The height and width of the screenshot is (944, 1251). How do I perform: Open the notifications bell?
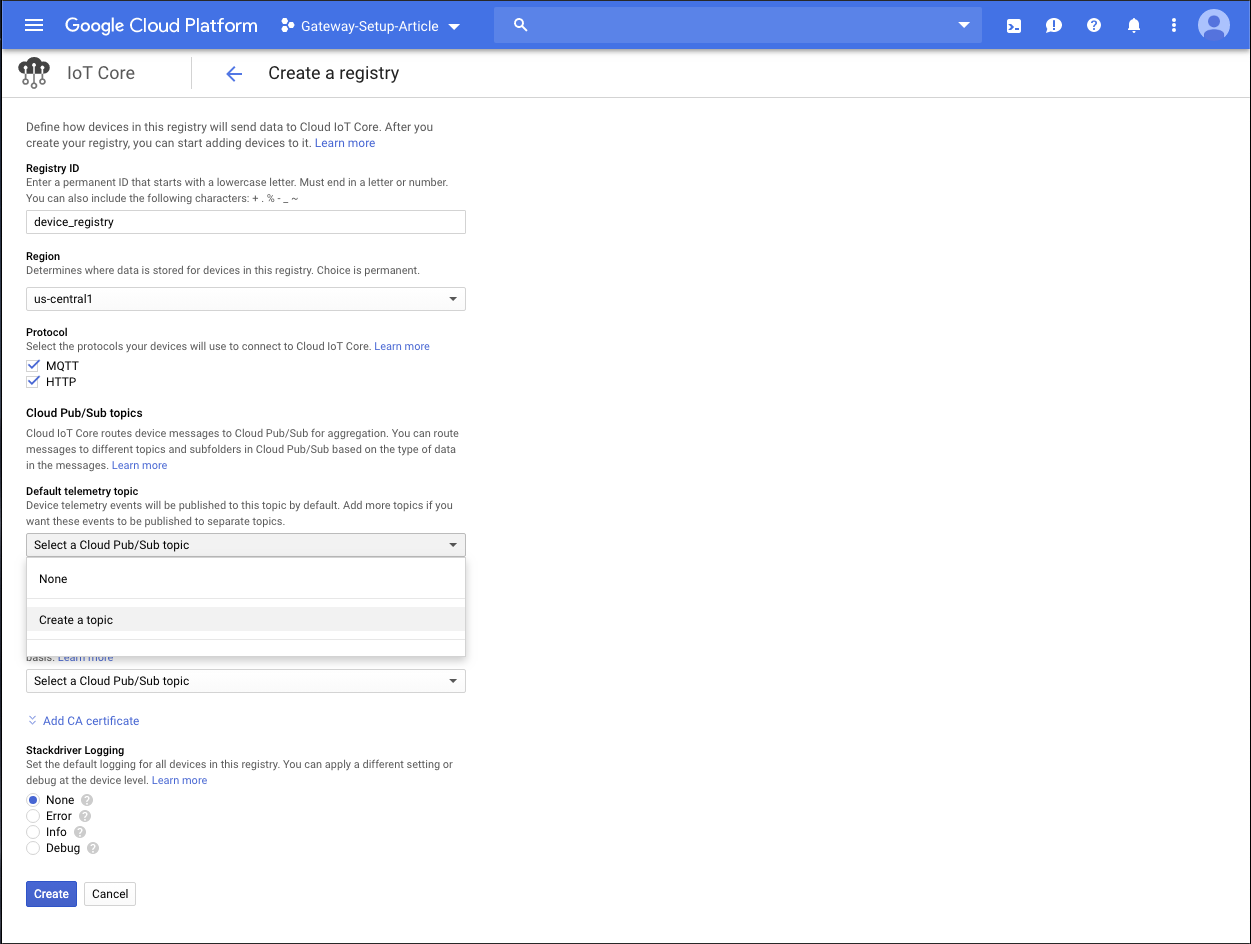click(x=1133, y=25)
